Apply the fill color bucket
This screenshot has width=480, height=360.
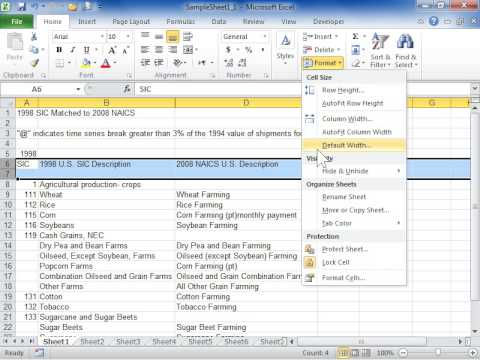86,63
